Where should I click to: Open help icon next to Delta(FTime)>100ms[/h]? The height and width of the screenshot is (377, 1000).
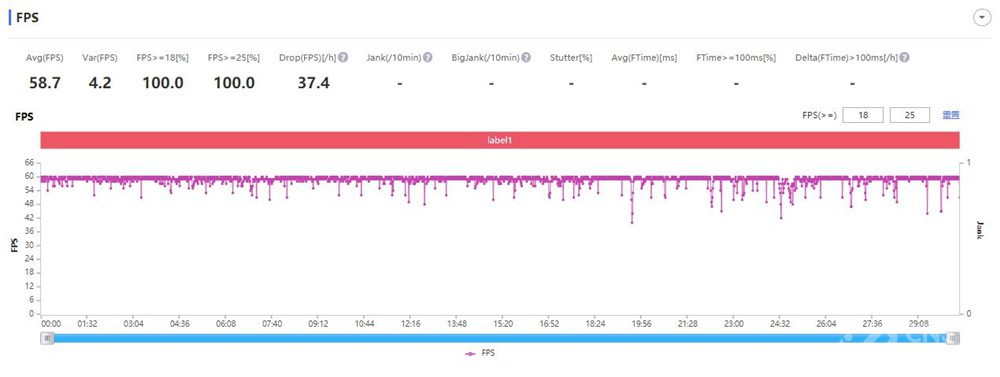(x=904, y=57)
